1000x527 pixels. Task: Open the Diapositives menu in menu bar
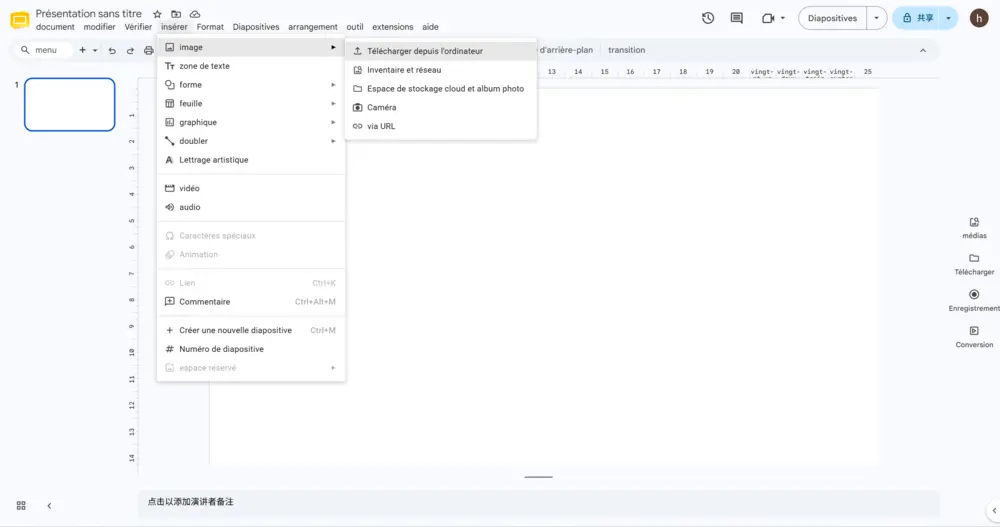pyautogui.click(x=256, y=27)
